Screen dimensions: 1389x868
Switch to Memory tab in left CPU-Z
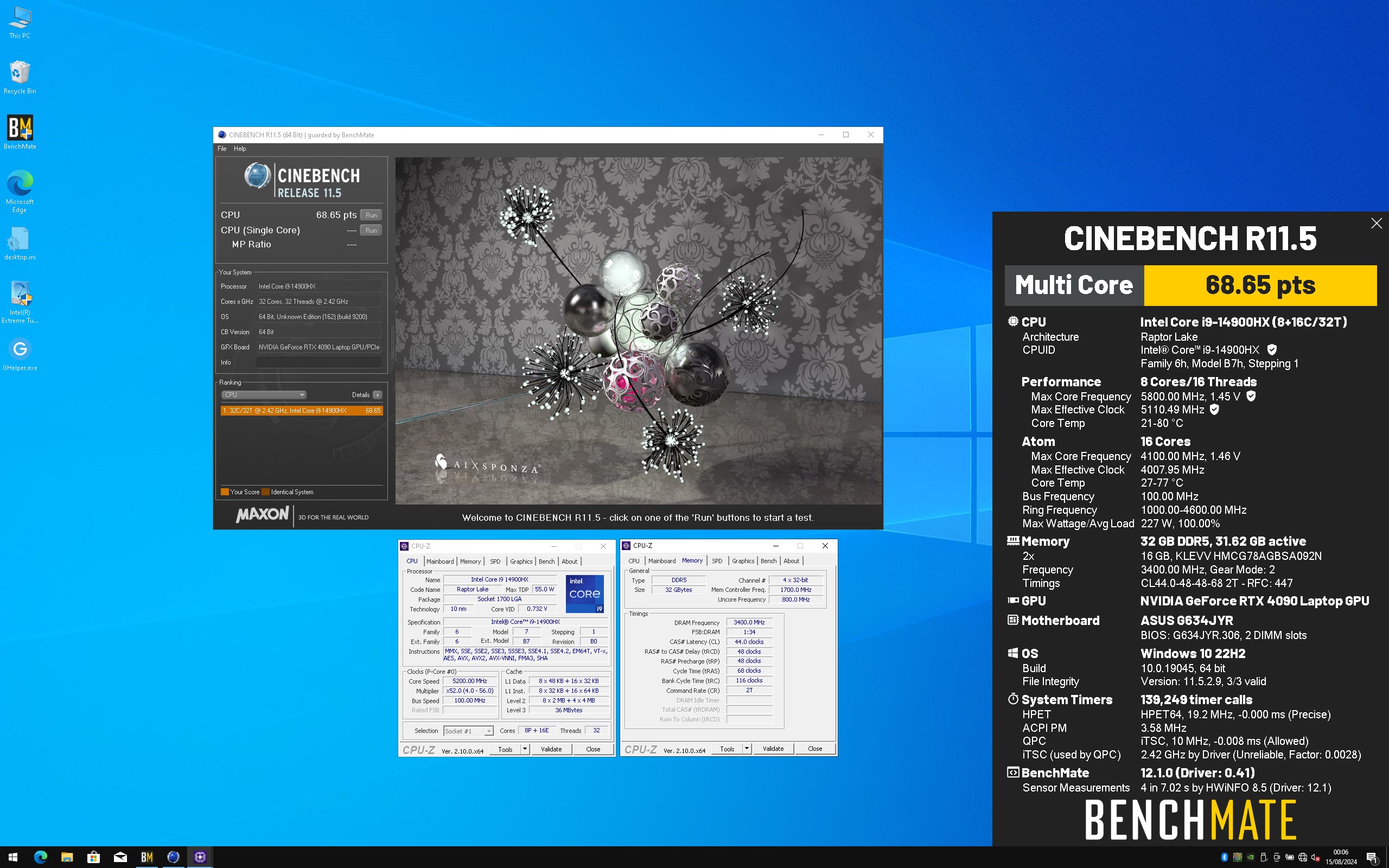click(470, 561)
